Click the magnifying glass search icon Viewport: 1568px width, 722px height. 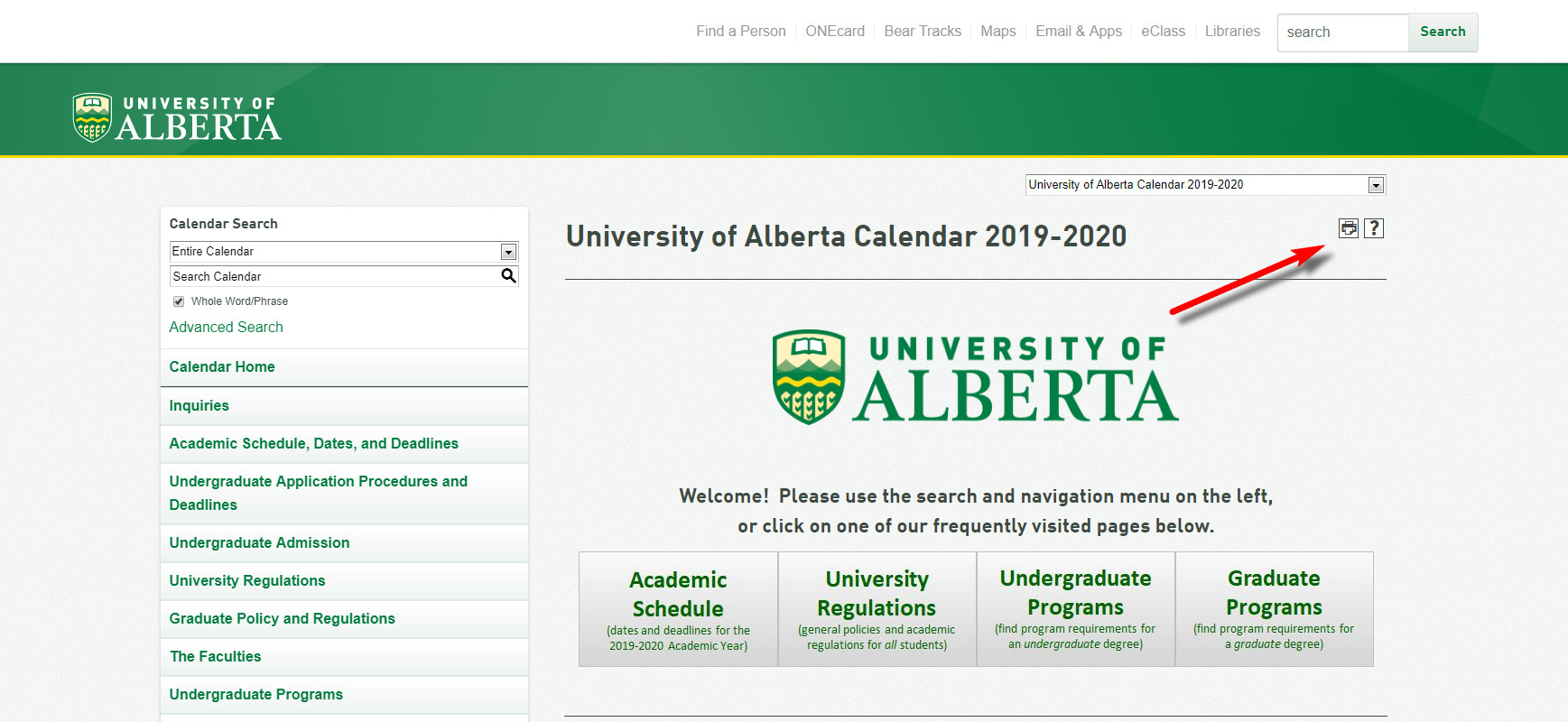tap(508, 276)
